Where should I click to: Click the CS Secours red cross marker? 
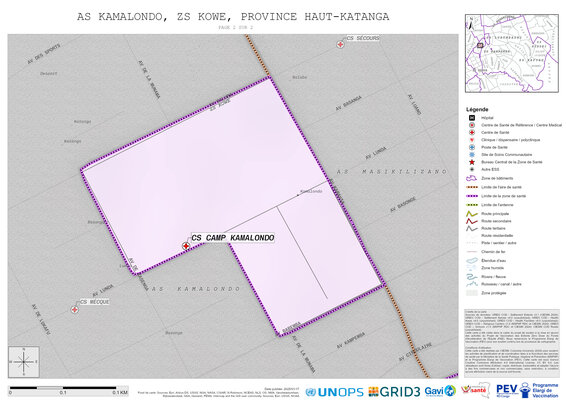340,44
